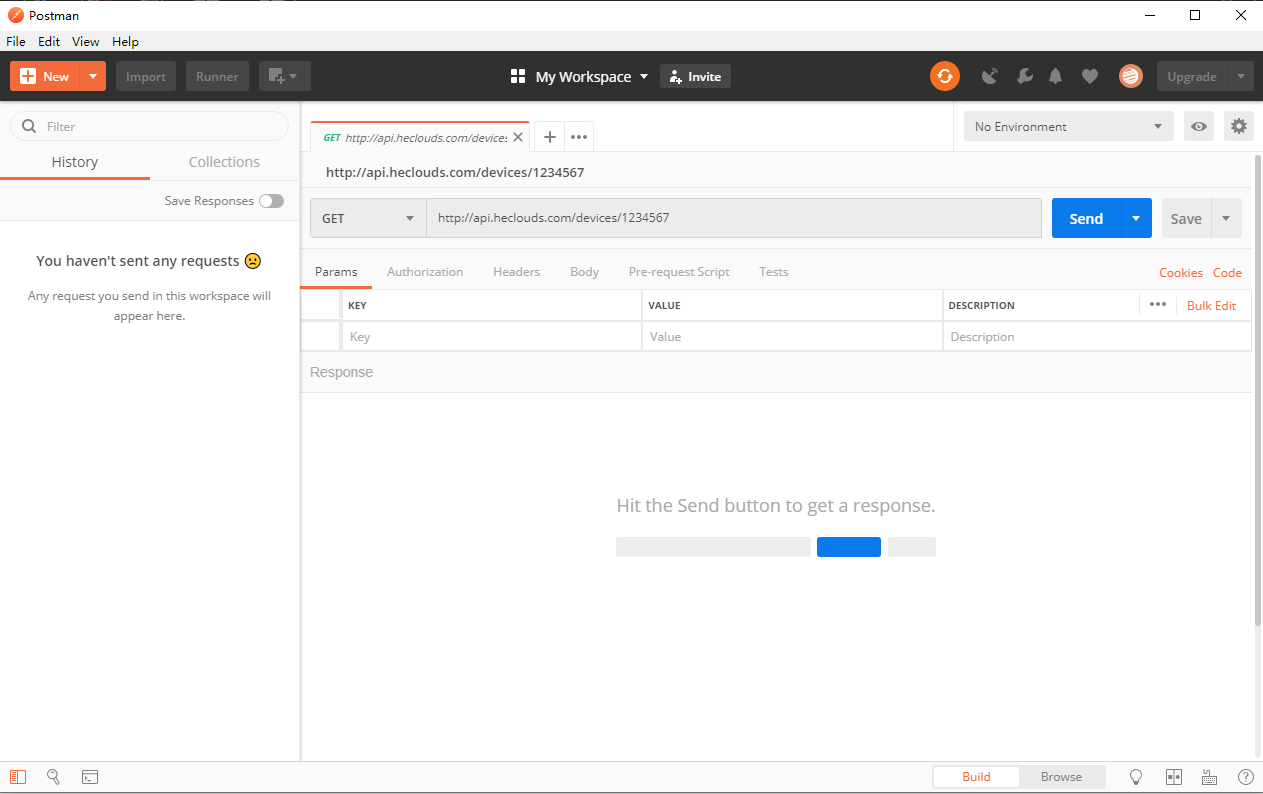Click the Runner button
Image resolution: width=1263 pixels, height=794 pixels.
pyautogui.click(x=217, y=76)
